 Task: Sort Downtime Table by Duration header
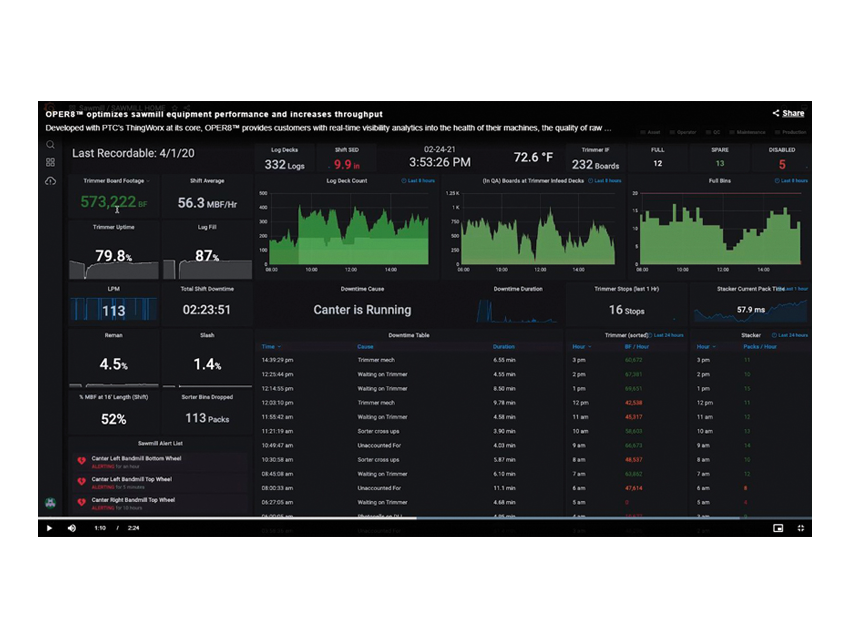(x=504, y=346)
